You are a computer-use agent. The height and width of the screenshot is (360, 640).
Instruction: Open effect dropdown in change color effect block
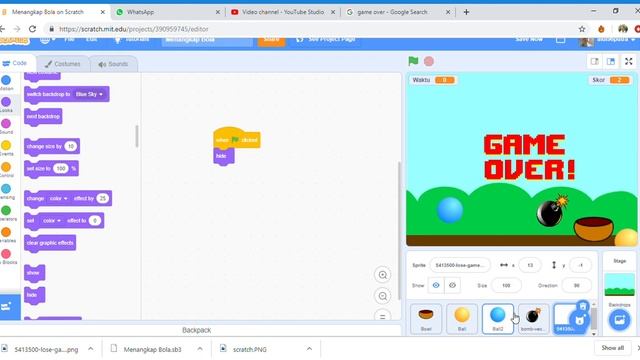(58, 199)
